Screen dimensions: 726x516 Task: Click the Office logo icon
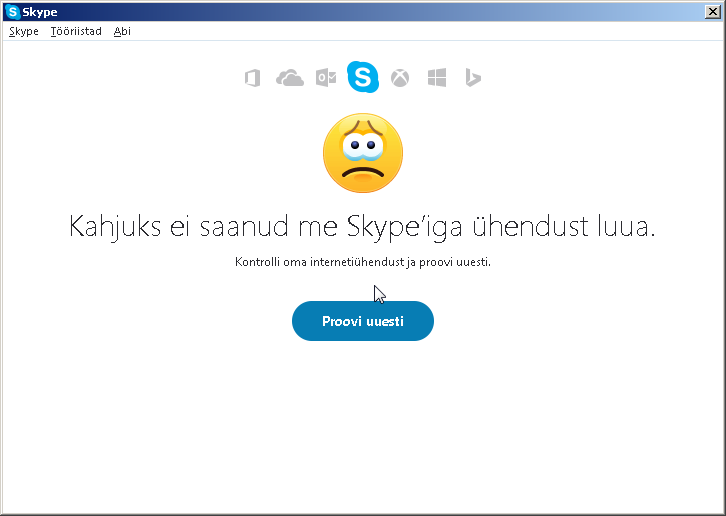252,78
